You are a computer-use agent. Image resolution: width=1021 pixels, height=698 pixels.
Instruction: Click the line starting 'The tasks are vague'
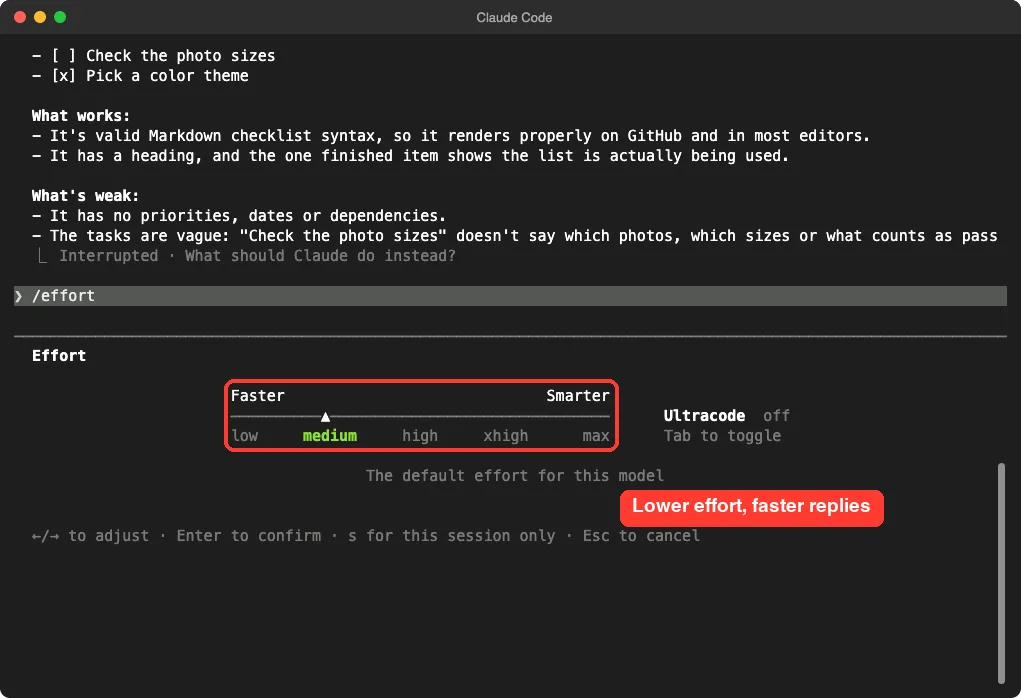514,236
